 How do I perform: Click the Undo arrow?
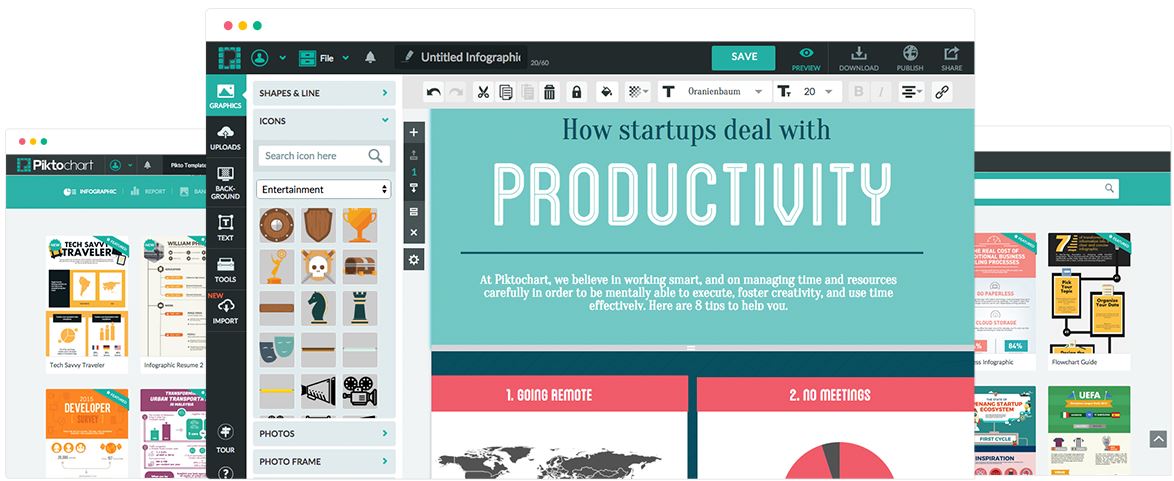434,92
